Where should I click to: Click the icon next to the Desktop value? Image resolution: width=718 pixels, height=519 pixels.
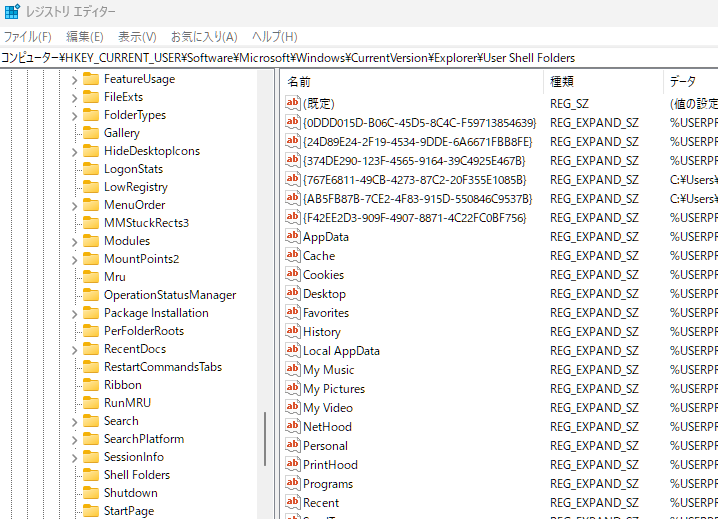point(293,294)
